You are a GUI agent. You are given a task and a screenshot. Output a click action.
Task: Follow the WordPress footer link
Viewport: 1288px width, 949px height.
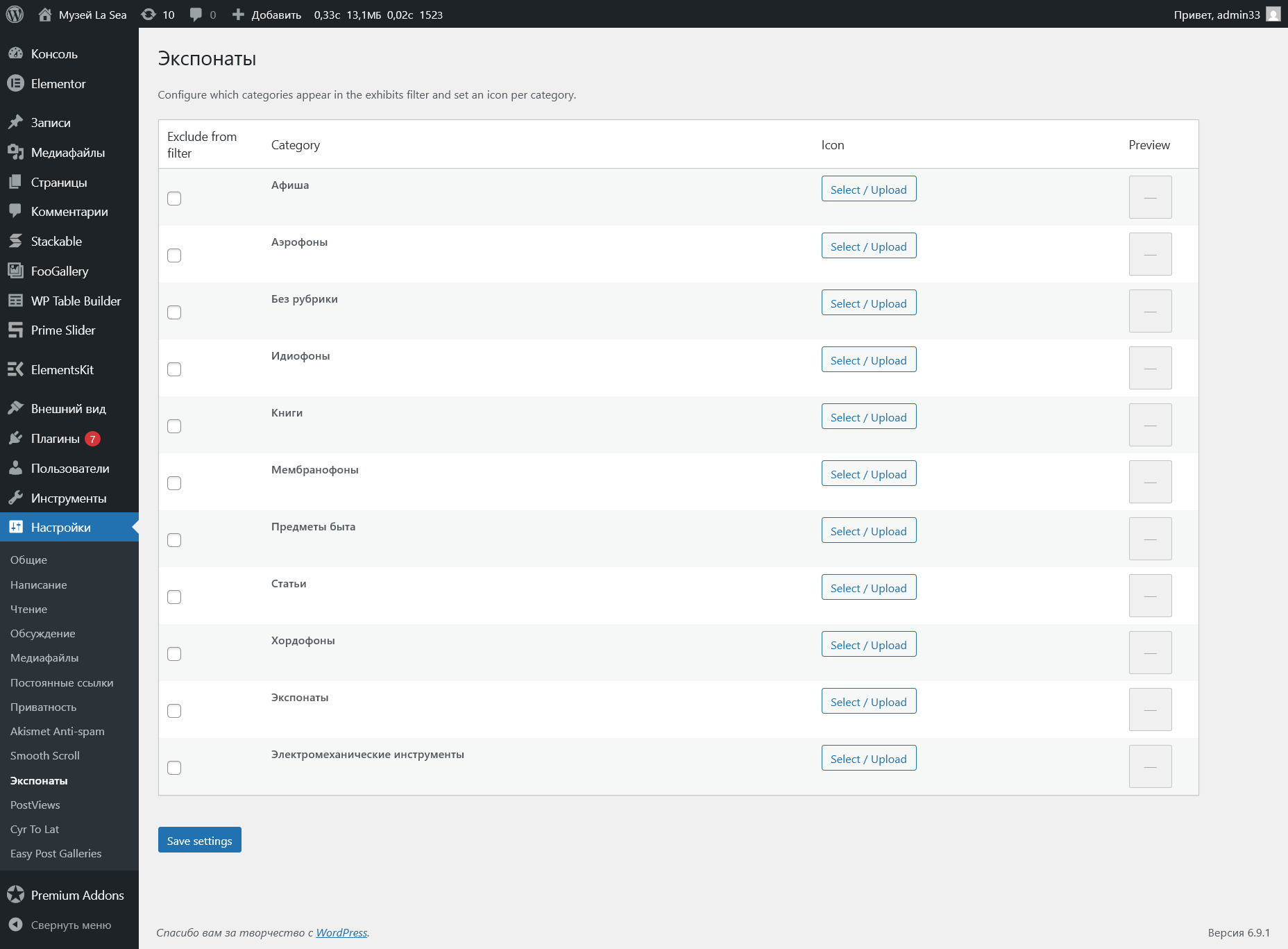pyautogui.click(x=341, y=932)
